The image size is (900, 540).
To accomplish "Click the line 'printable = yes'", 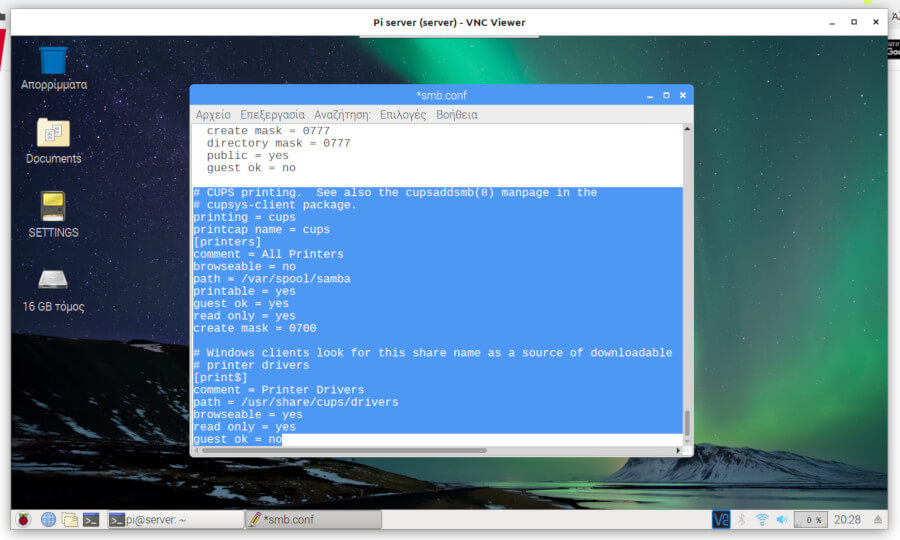I will coord(245,292).
